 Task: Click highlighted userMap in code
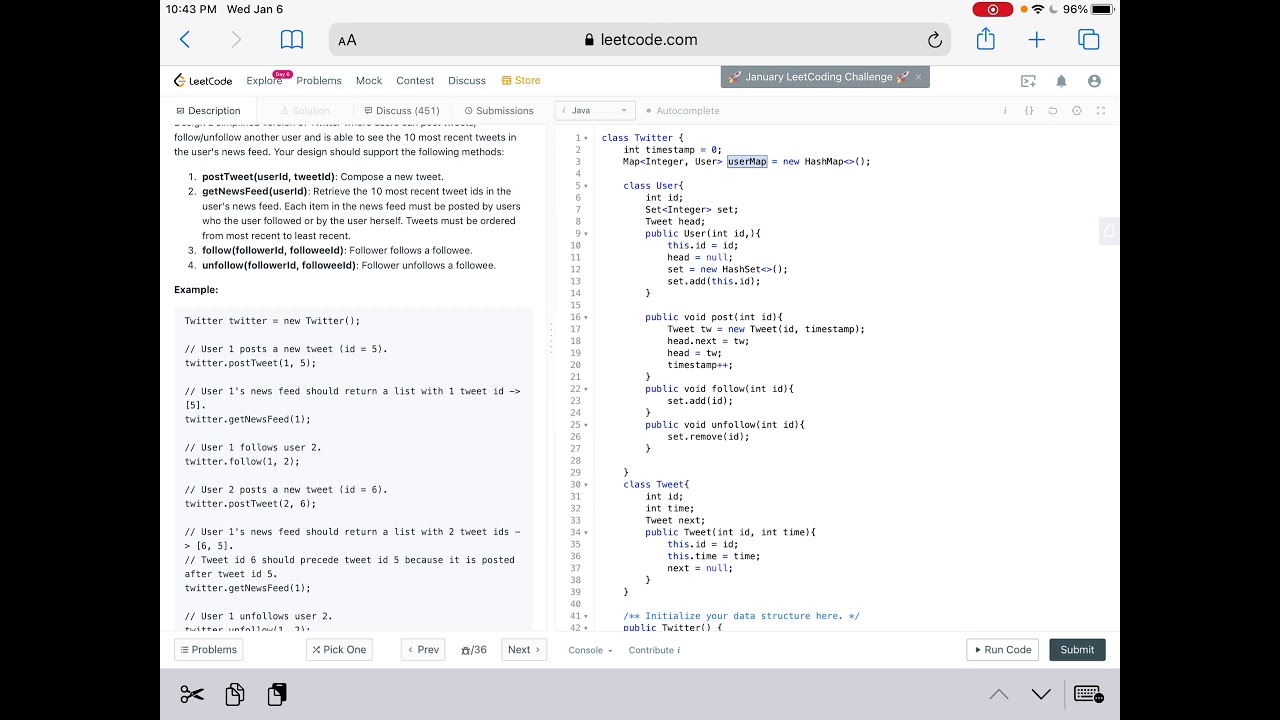747,162
